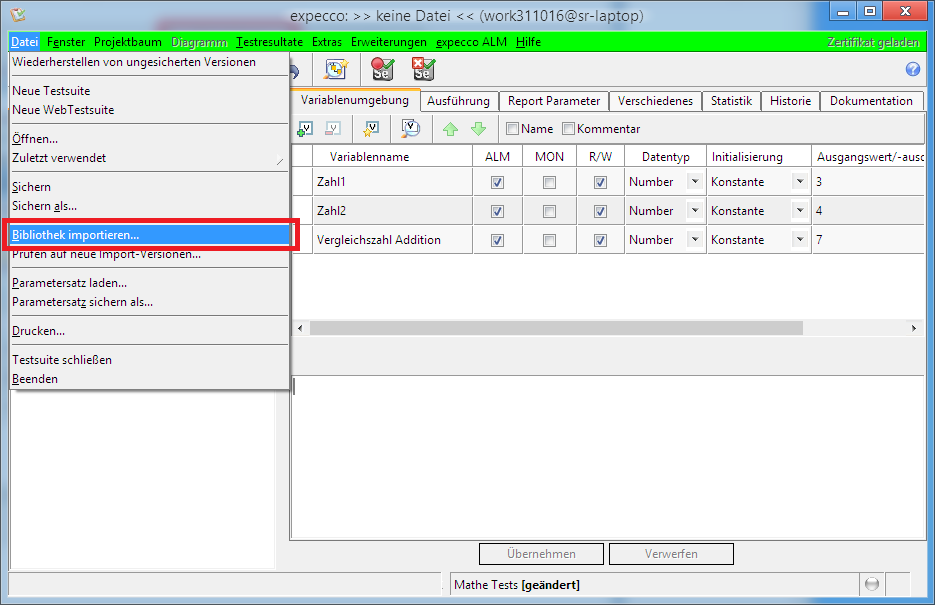The image size is (935, 605).
Task: Expand the Zuletzt verwendet submenu
Action: [x=148, y=158]
